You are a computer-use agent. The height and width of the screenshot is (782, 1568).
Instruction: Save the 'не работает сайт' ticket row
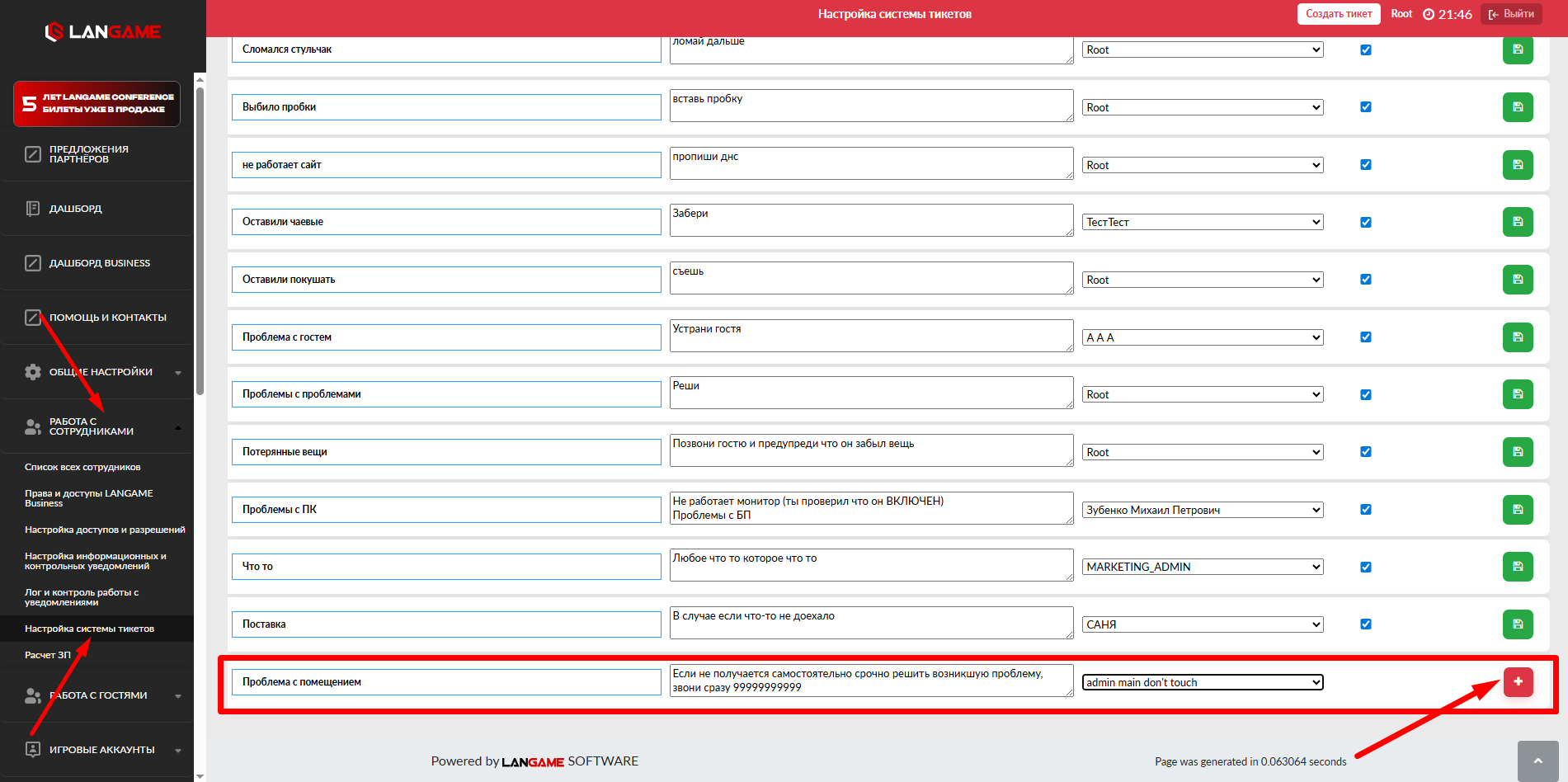pos(1518,165)
